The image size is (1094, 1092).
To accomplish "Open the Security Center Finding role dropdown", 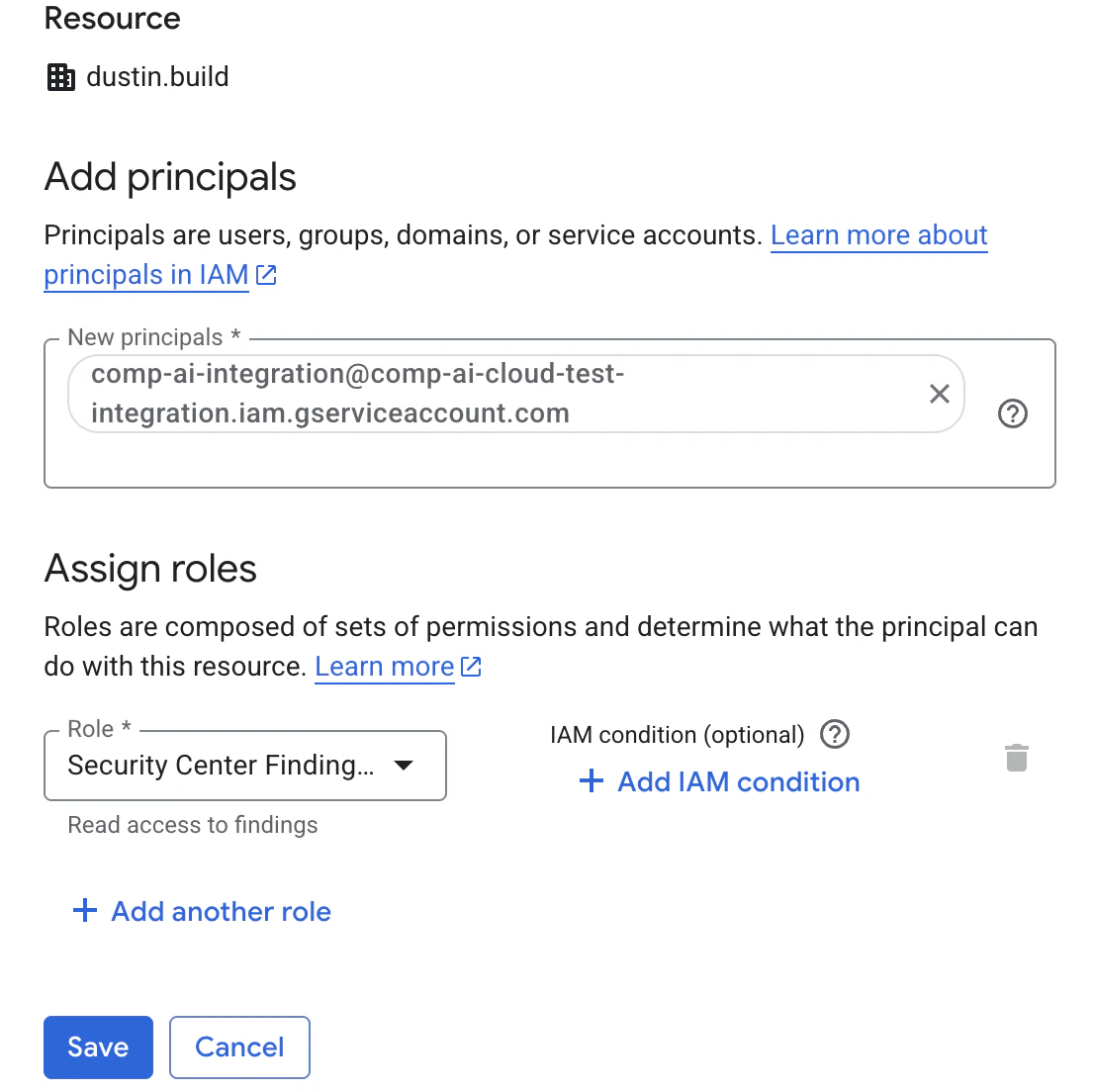I will click(245, 766).
